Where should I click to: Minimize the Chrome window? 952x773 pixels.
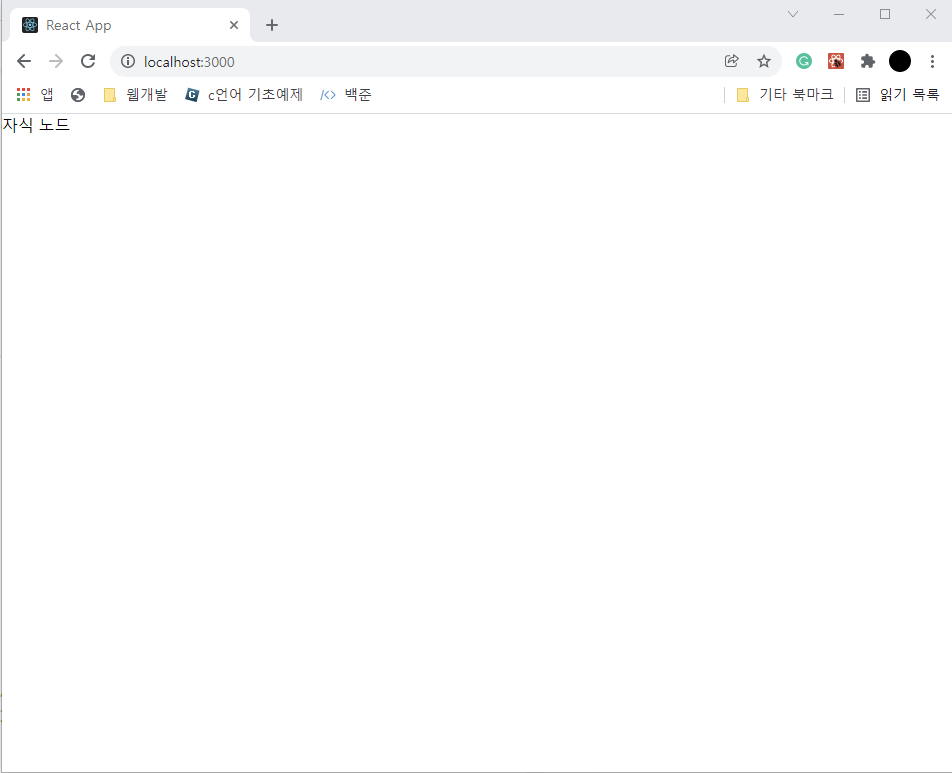pos(839,14)
